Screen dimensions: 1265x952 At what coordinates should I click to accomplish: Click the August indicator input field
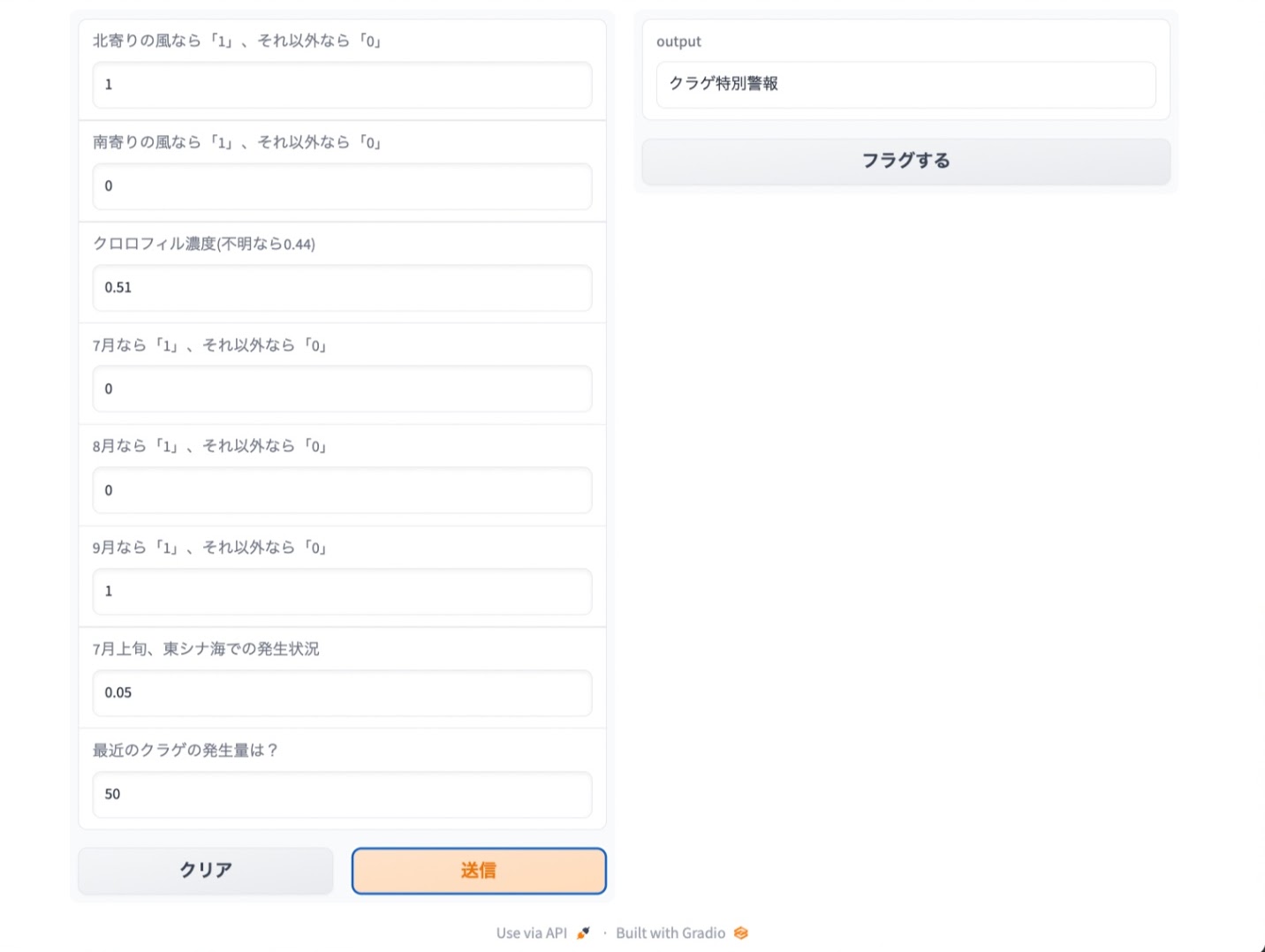pyautogui.click(x=342, y=490)
